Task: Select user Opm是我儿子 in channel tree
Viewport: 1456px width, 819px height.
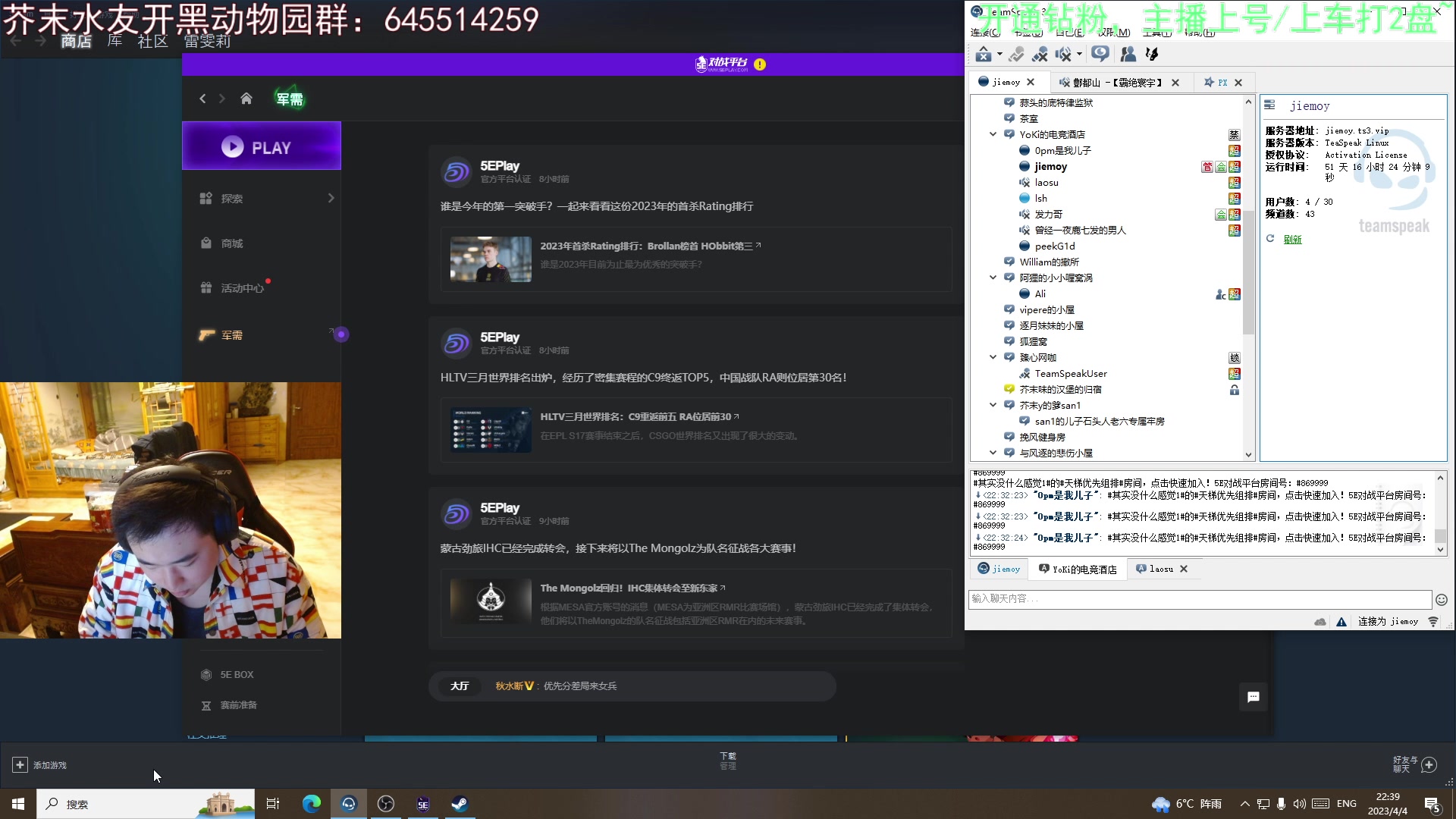Action: coord(1062,150)
